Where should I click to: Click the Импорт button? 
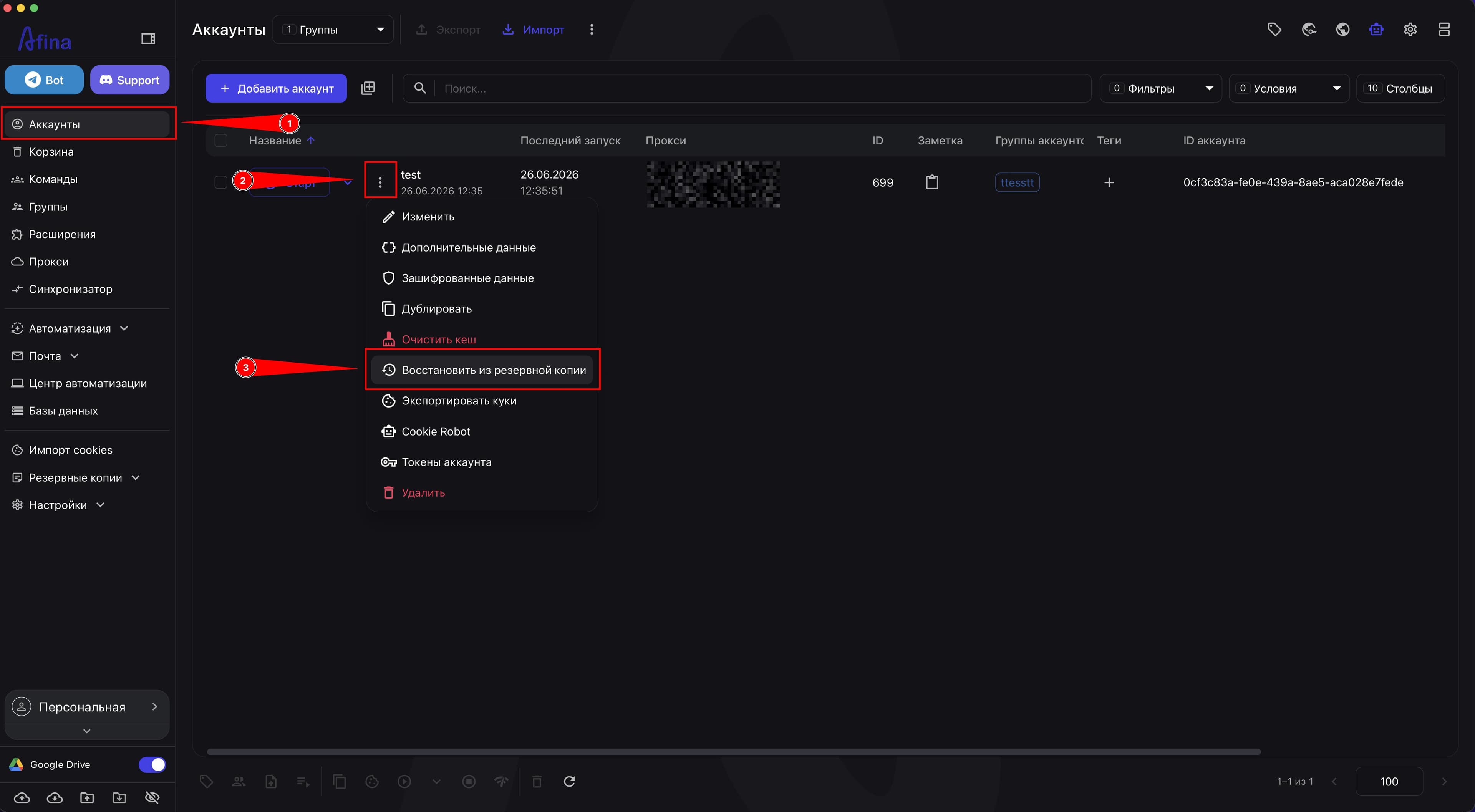533,29
